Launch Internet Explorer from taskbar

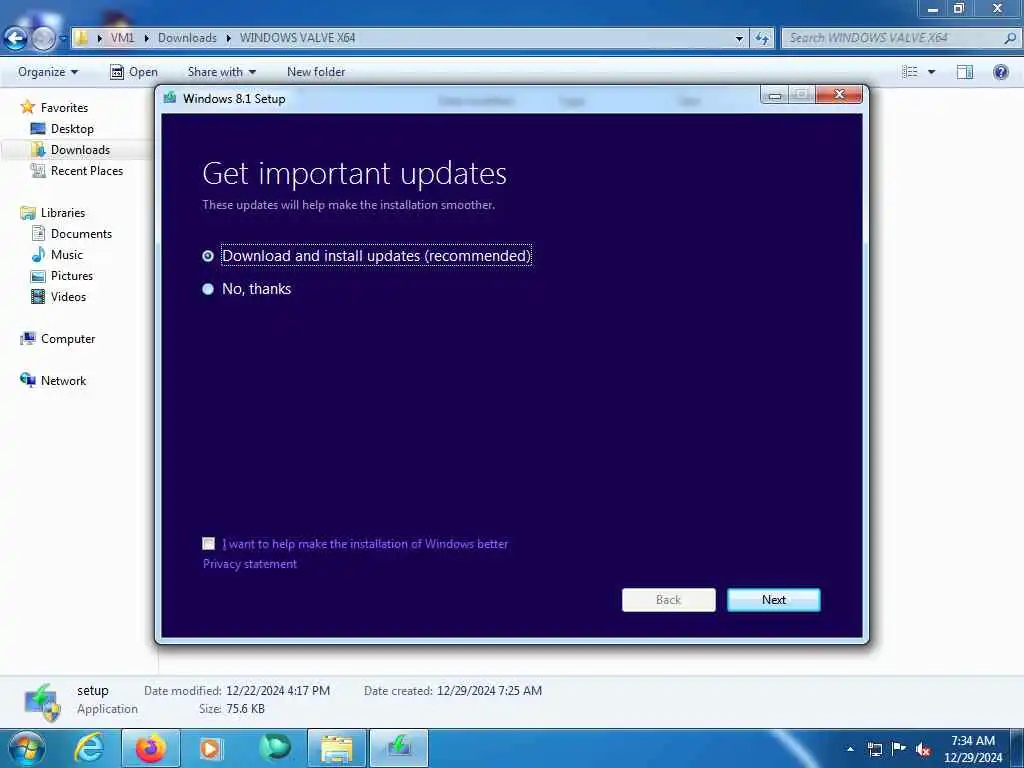pos(89,748)
